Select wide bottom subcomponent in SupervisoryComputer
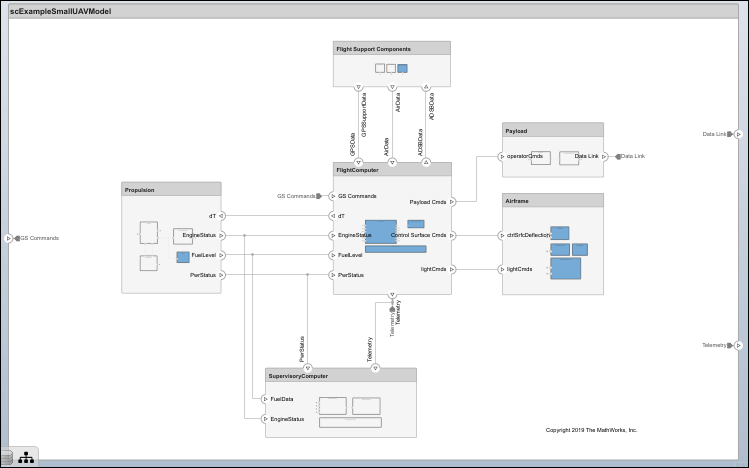The image size is (749, 468). (x=350, y=422)
